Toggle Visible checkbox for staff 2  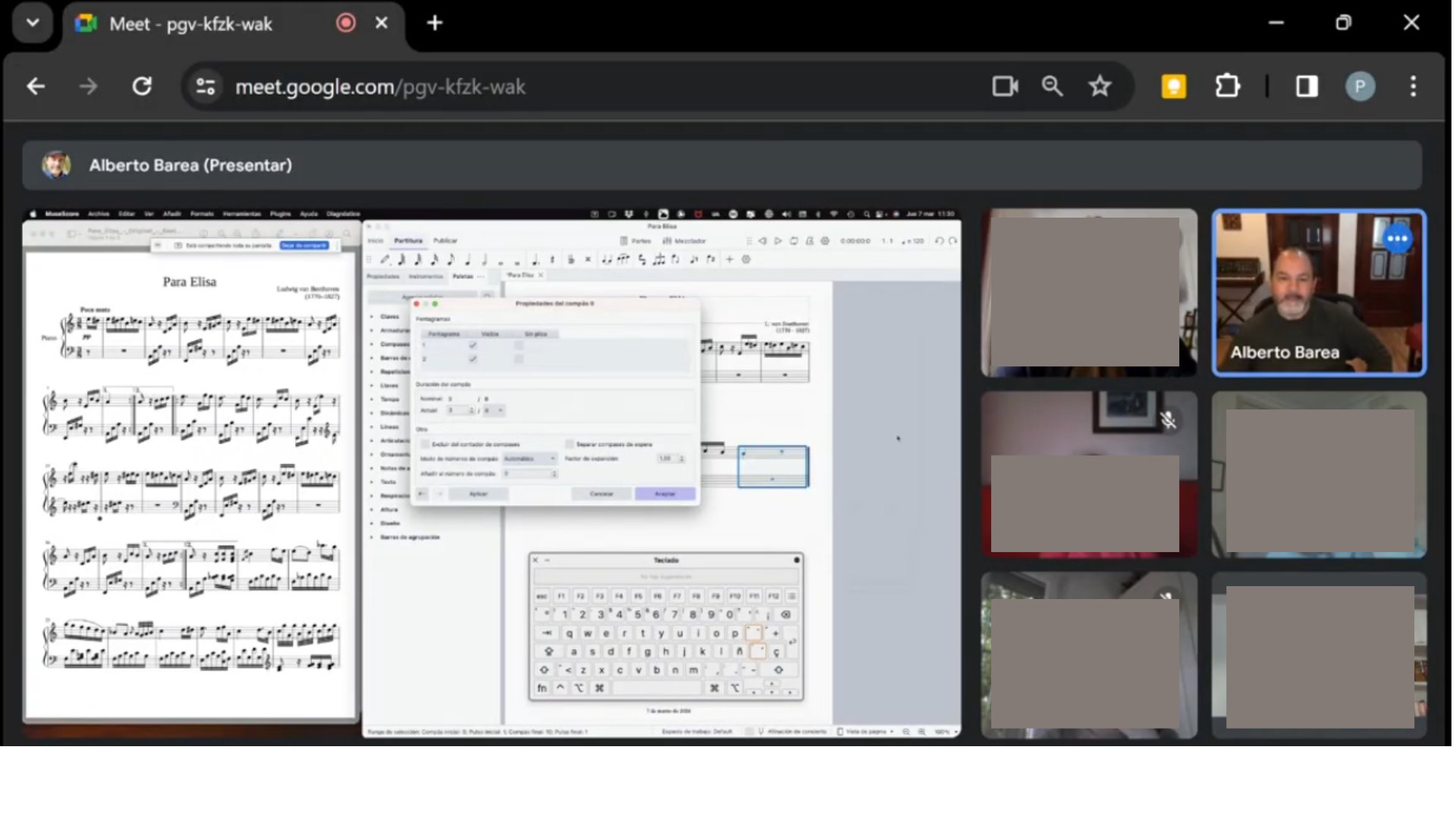[x=472, y=359]
